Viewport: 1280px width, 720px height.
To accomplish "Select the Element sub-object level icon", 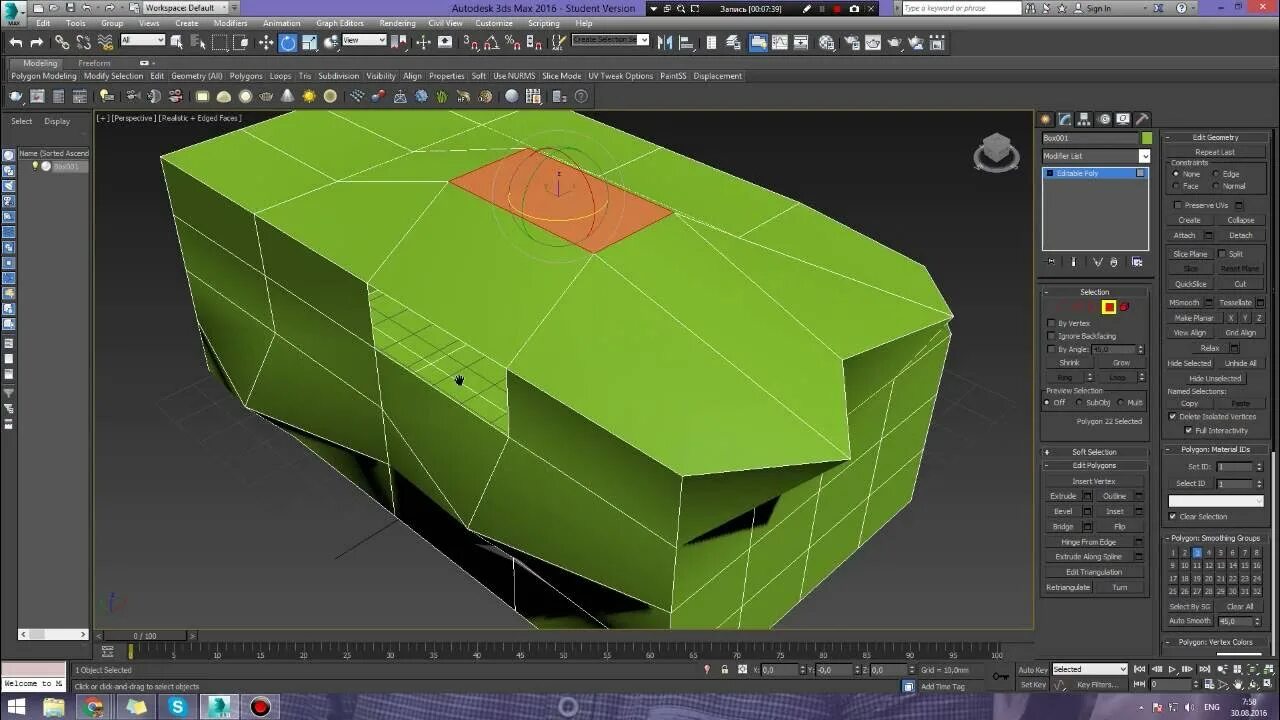I will (x=1124, y=307).
